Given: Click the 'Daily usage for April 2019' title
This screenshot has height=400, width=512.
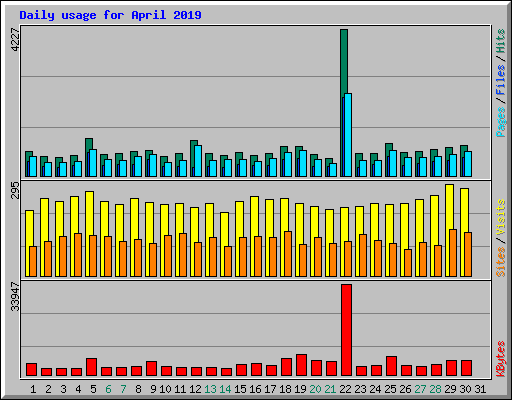Looking at the screenshot, I should [x=110, y=15].
